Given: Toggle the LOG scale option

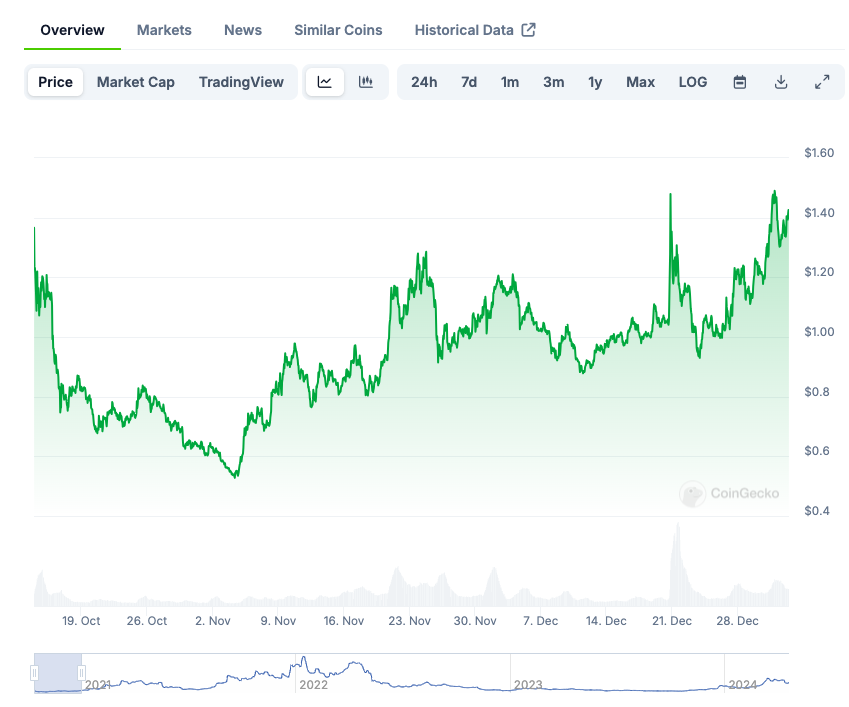Looking at the screenshot, I should (692, 82).
